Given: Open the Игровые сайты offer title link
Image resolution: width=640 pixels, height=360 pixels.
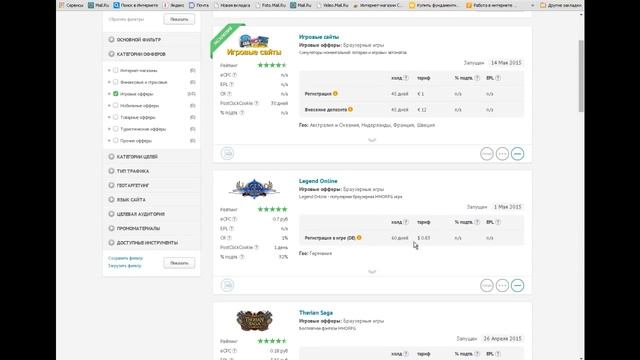Looking at the screenshot, I should click(x=319, y=37).
